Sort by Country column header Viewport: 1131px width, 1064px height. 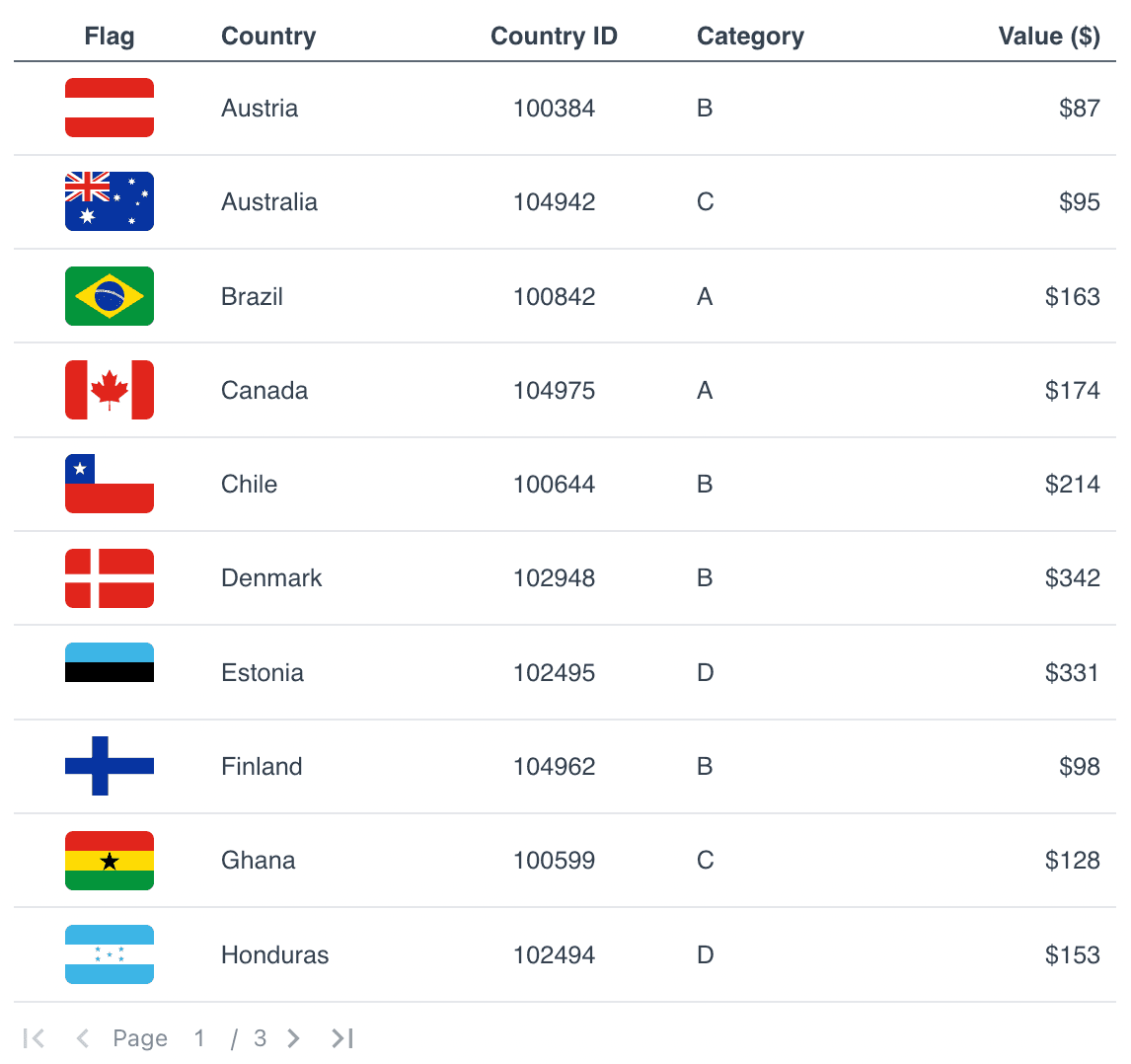268,37
